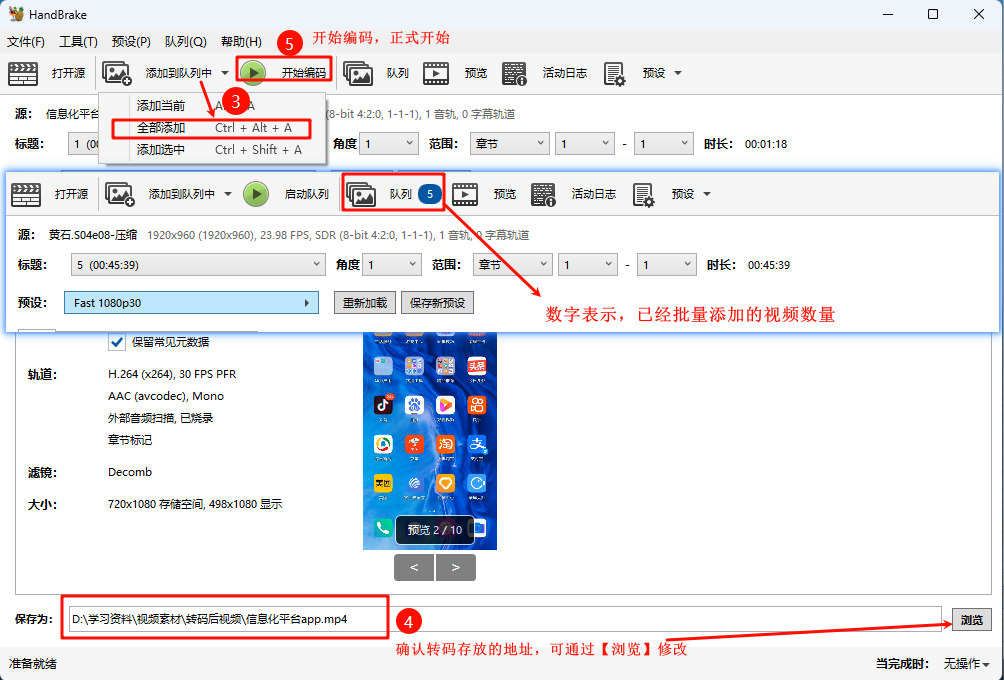Viewport: 1004px width, 680px height.
Task: Click the 浏览 button
Action: [x=971, y=620]
